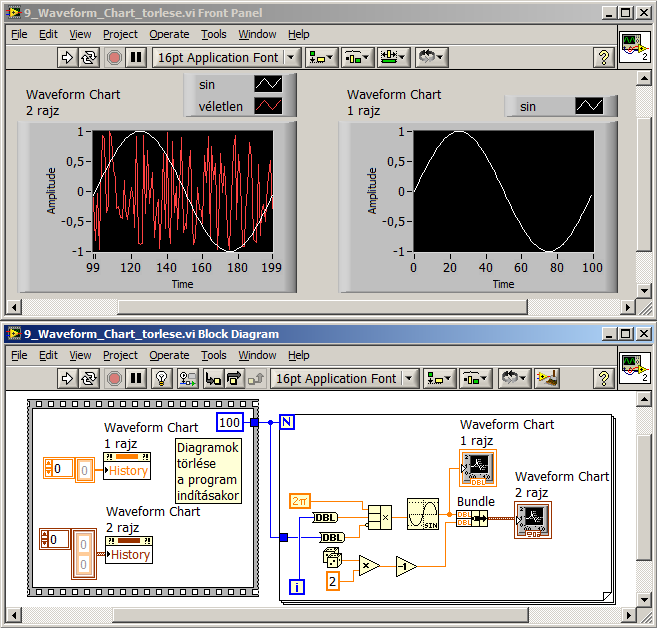Open Resize Objects dropdown in Front Panel
Image resolution: width=657 pixels, height=628 pixels.
point(393,57)
